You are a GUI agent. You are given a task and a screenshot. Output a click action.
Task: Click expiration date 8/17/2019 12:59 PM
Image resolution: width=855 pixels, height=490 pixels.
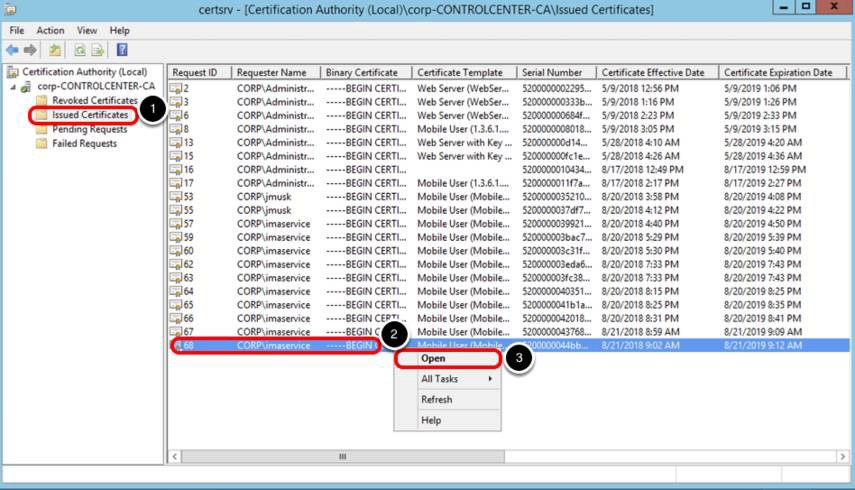tap(764, 170)
